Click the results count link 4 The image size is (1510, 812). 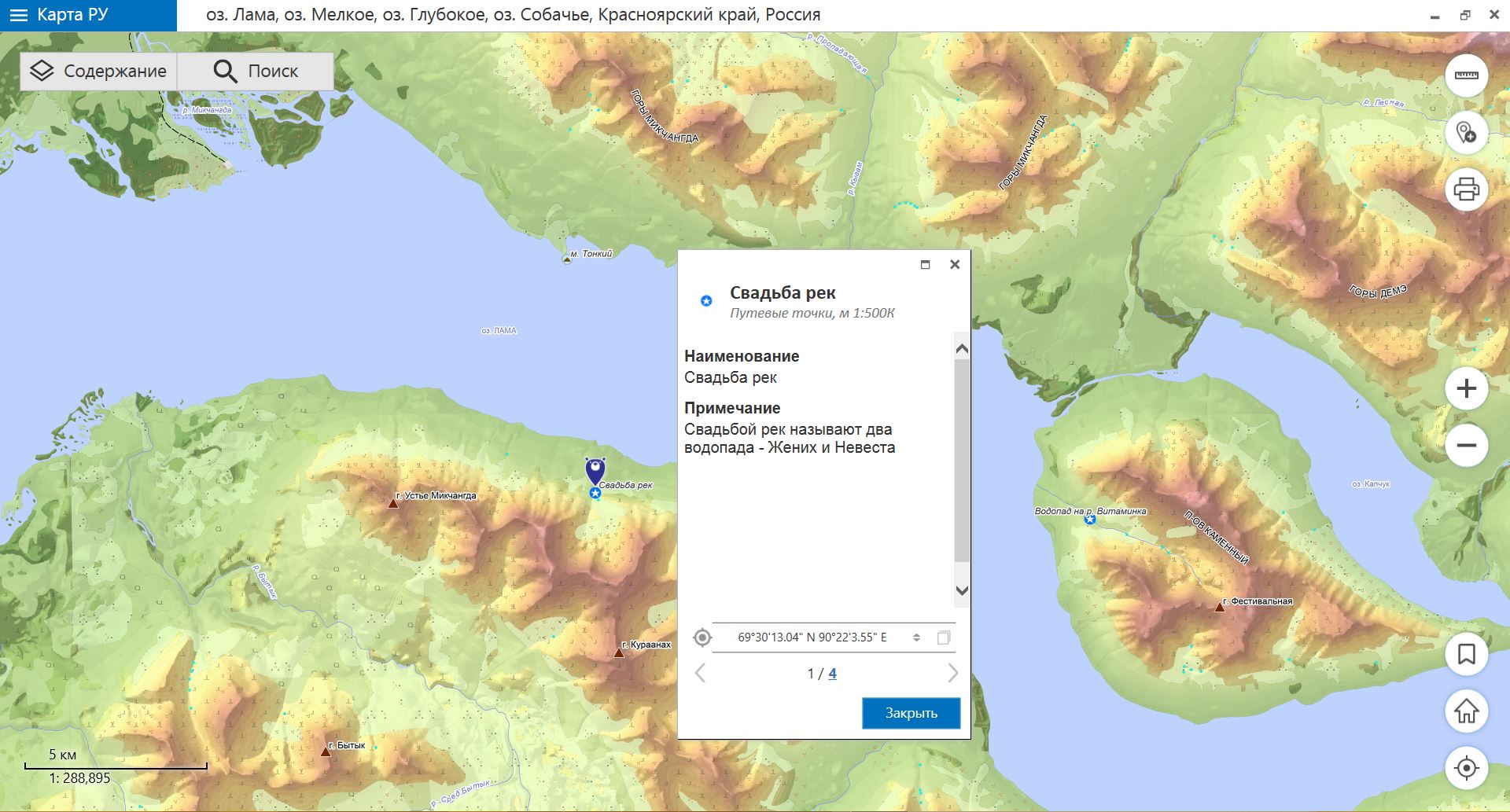pos(832,674)
